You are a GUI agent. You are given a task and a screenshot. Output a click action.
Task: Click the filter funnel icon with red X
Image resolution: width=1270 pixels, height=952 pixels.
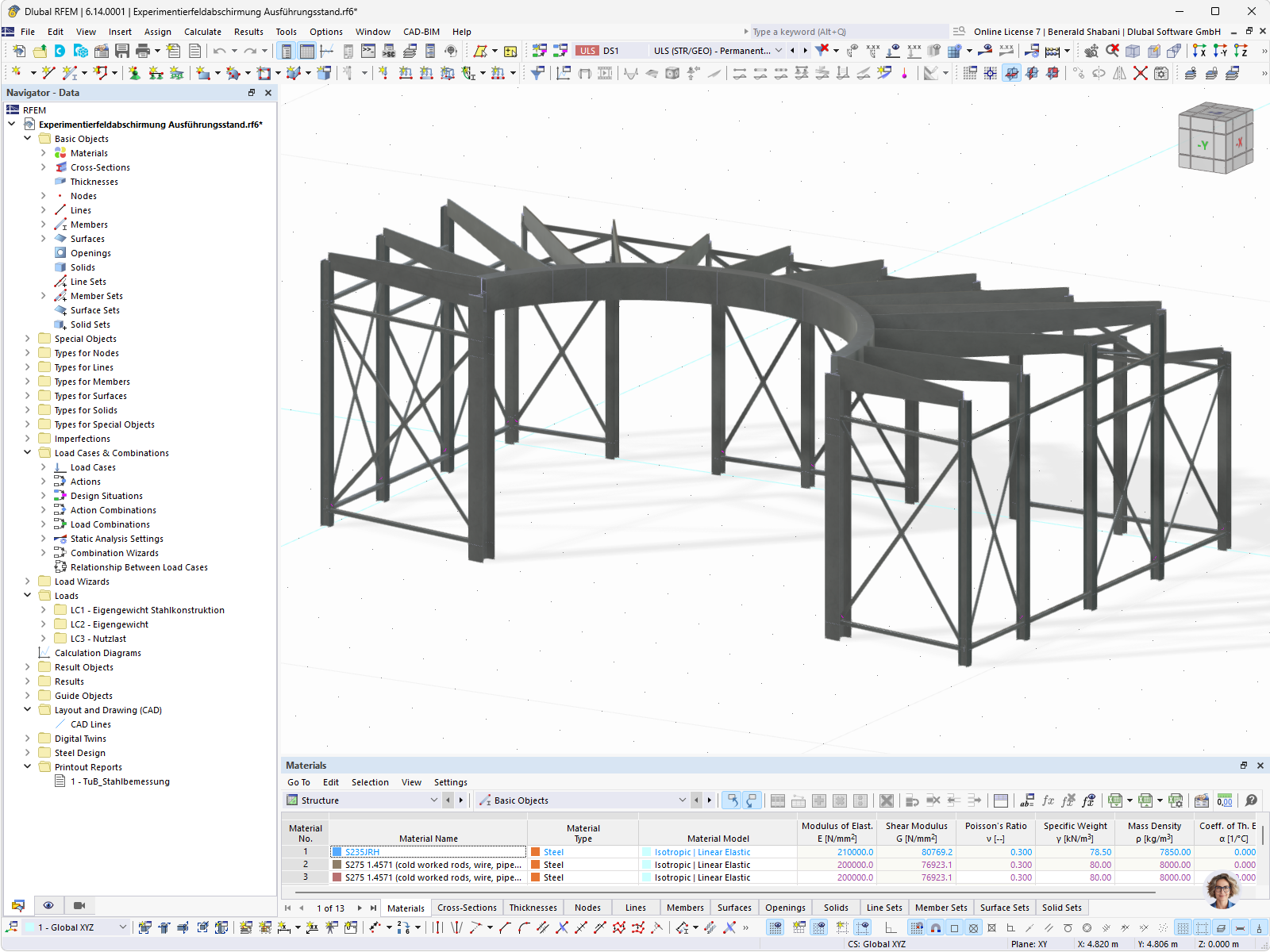(x=822, y=50)
